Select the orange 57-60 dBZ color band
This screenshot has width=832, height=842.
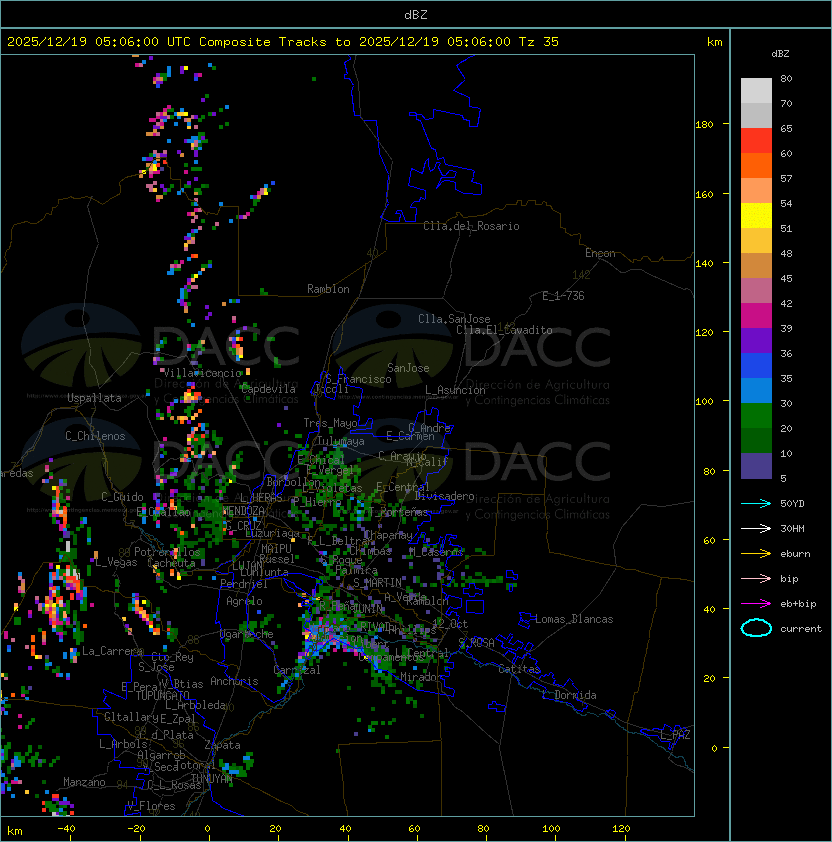click(x=756, y=165)
